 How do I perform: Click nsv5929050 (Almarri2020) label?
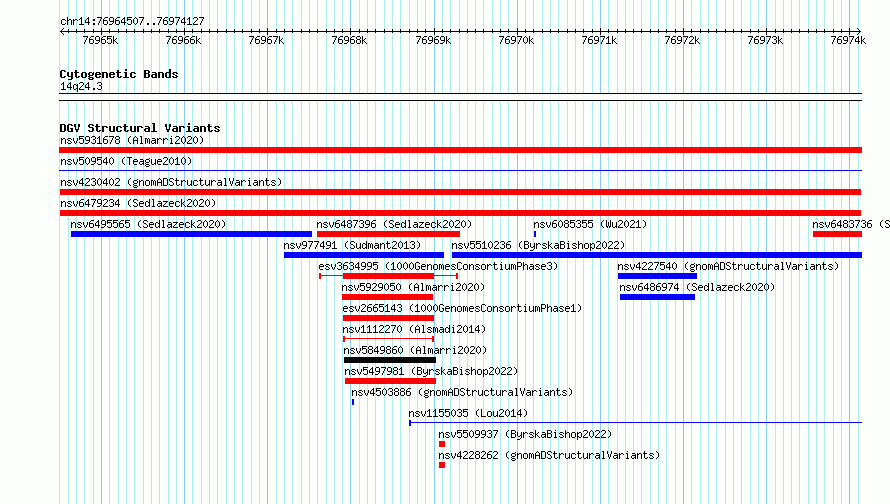click(x=413, y=287)
